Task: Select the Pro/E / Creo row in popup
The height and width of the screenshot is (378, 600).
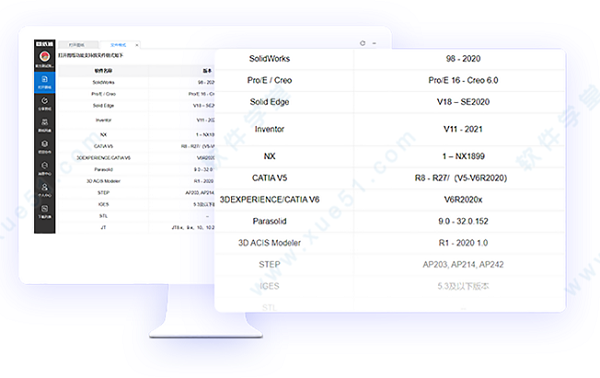Action: 390,80
